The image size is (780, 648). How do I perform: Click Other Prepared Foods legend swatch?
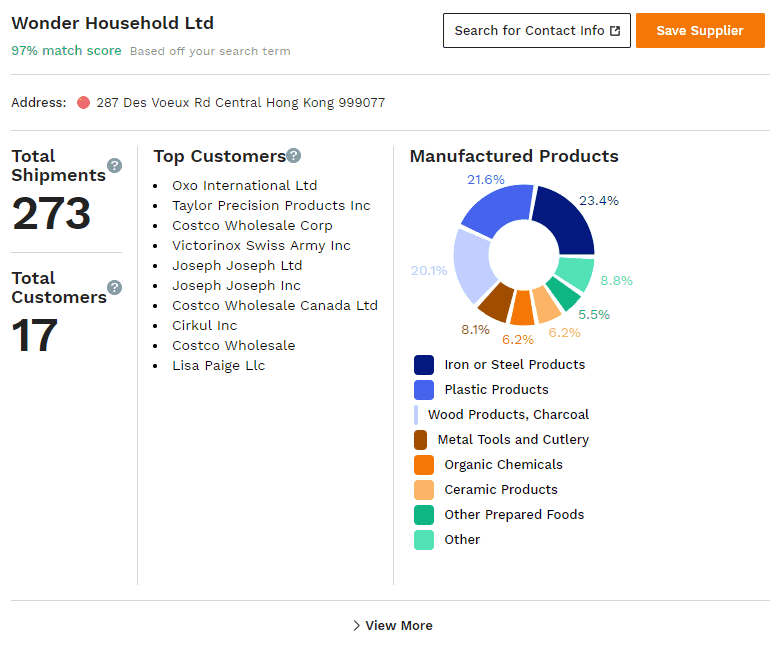424,515
